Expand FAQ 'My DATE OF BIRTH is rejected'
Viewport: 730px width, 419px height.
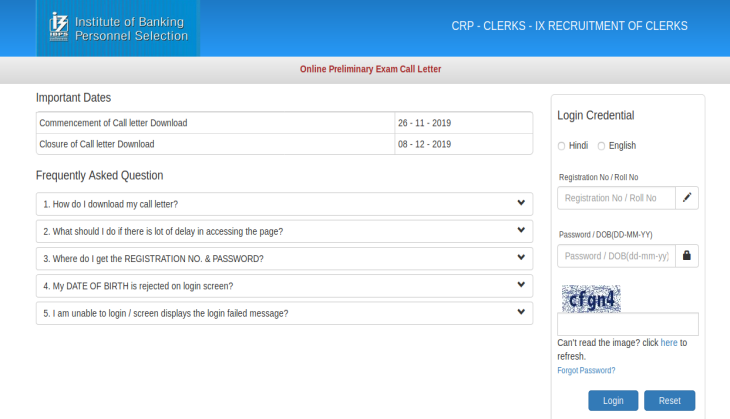[x=284, y=286]
